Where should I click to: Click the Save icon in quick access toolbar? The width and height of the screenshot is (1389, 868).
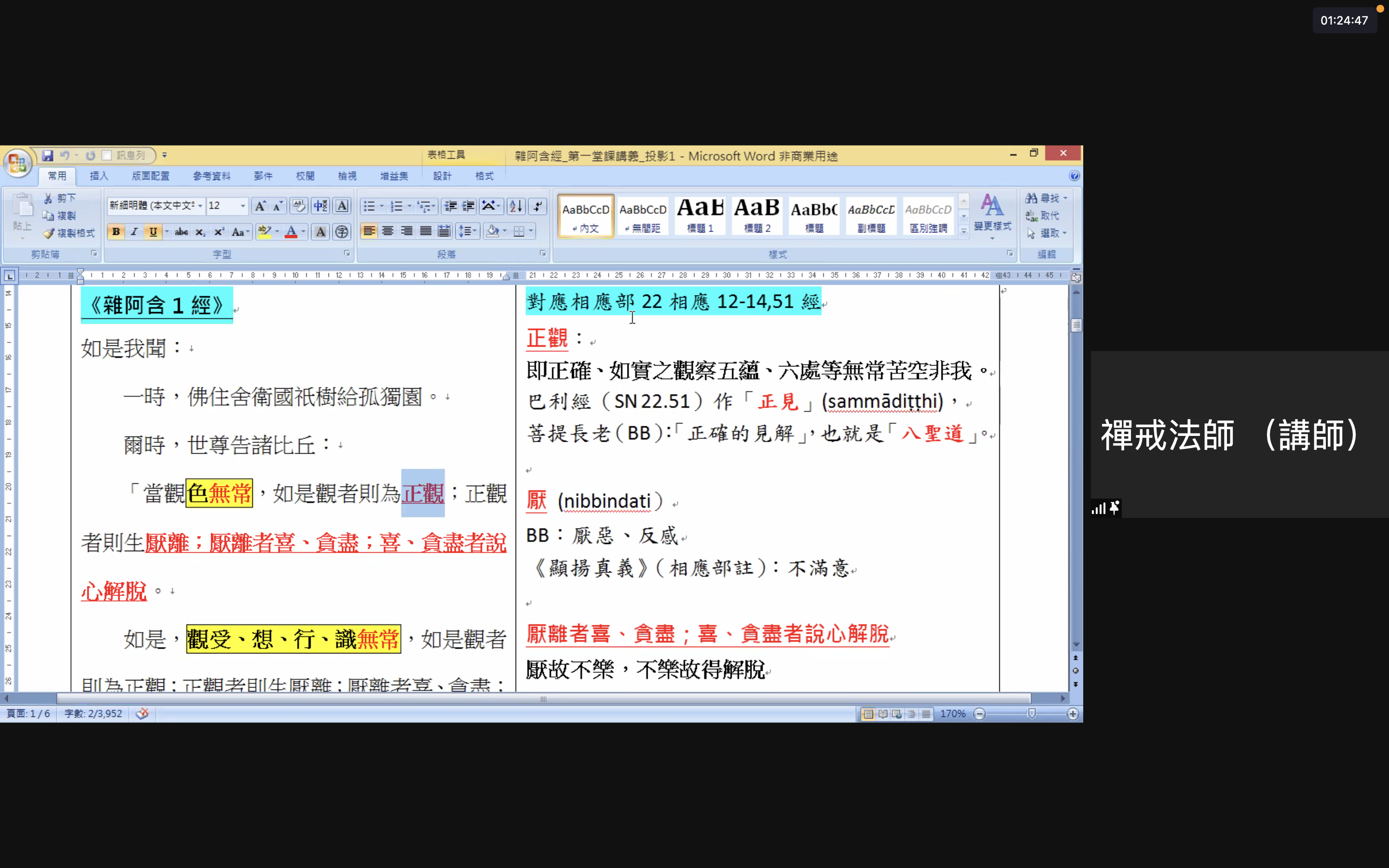(48, 156)
